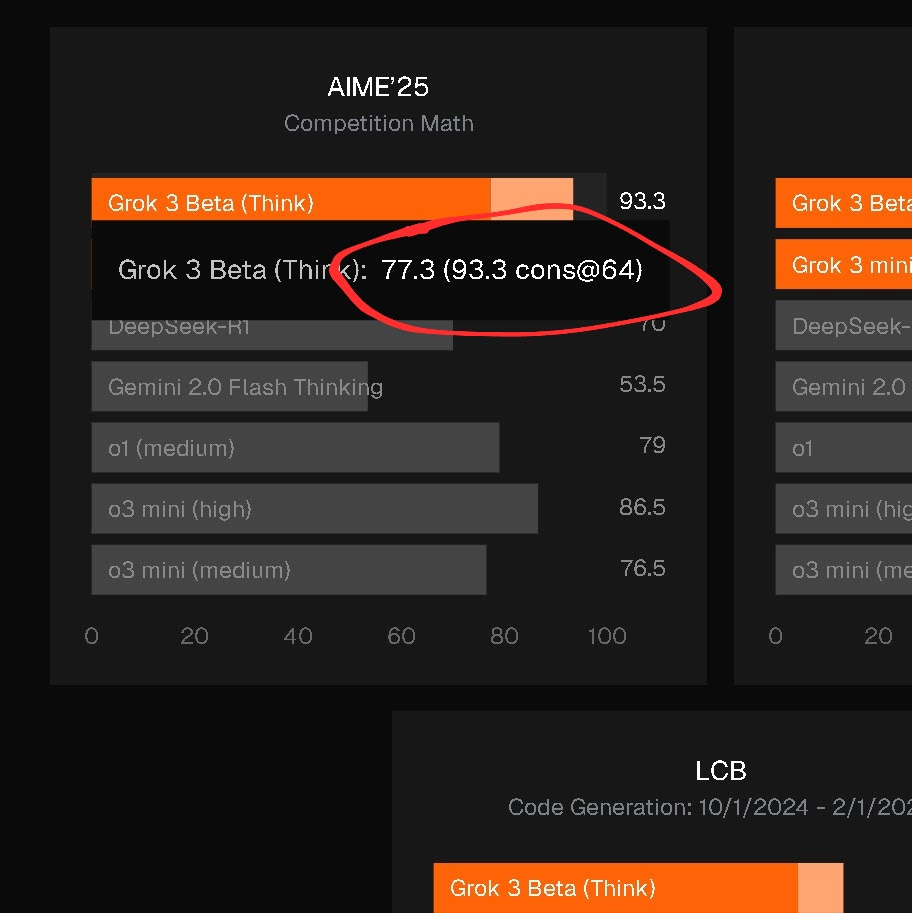Click axis label 100 in AIME'25 chart

pyautogui.click(x=607, y=636)
